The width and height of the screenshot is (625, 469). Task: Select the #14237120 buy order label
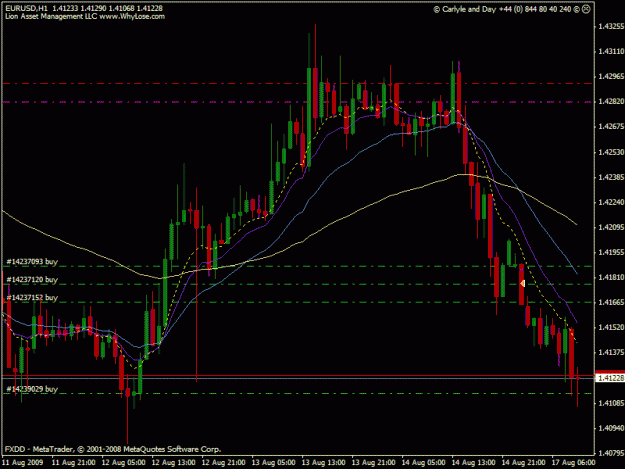coord(32,279)
